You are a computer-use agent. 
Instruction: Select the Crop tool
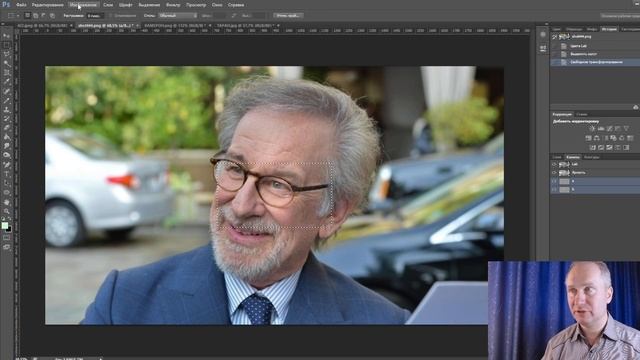click(7, 73)
